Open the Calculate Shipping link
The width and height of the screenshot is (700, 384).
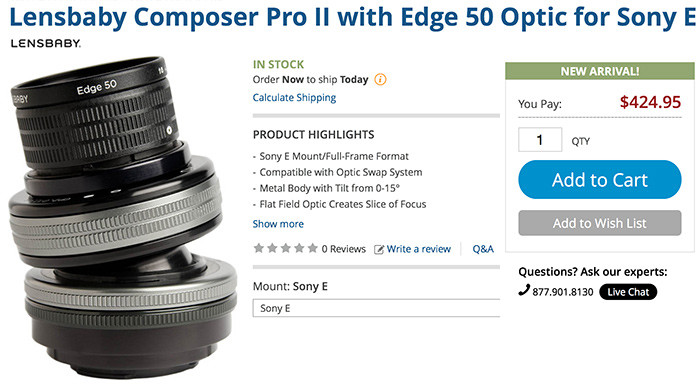[294, 98]
